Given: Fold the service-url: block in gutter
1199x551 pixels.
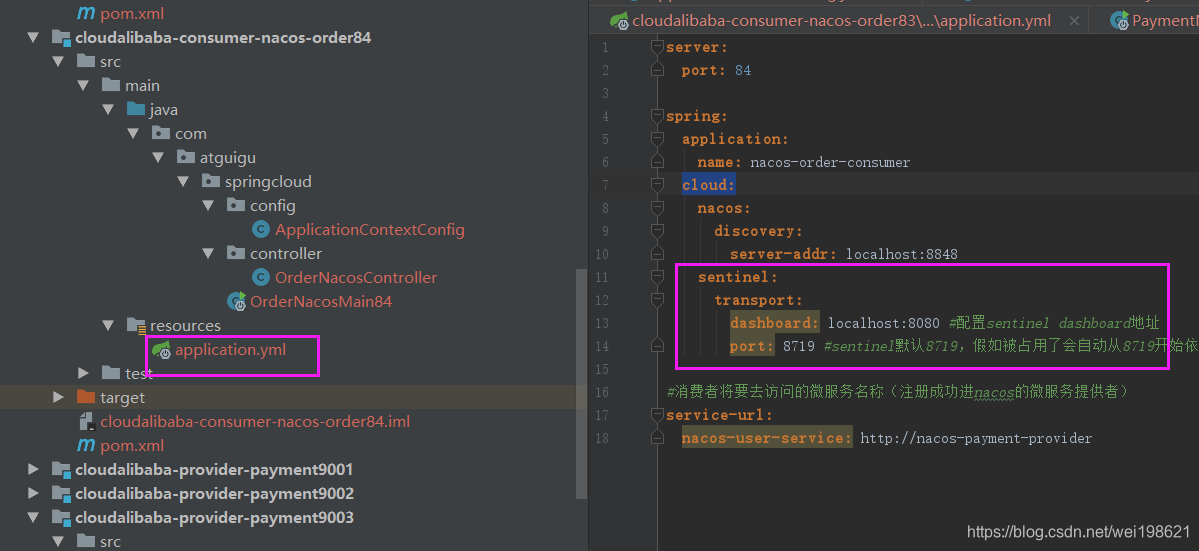Looking at the screenshot, I should pyautogui.click(x=656, y=415).
